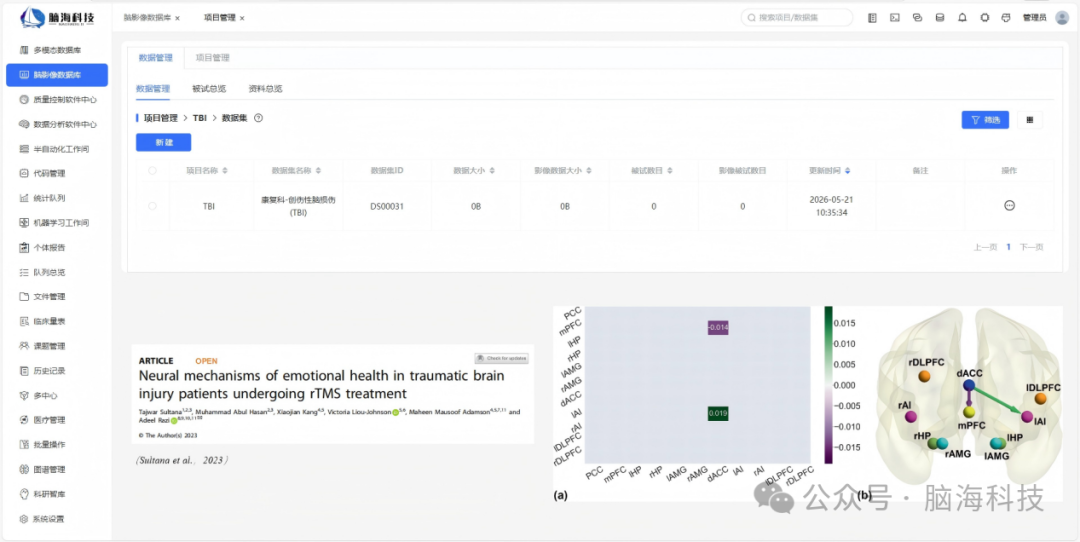Click the printer-like icon beside 管理员
This screenshot has height=542, width=1080.
click(1006, 18)
